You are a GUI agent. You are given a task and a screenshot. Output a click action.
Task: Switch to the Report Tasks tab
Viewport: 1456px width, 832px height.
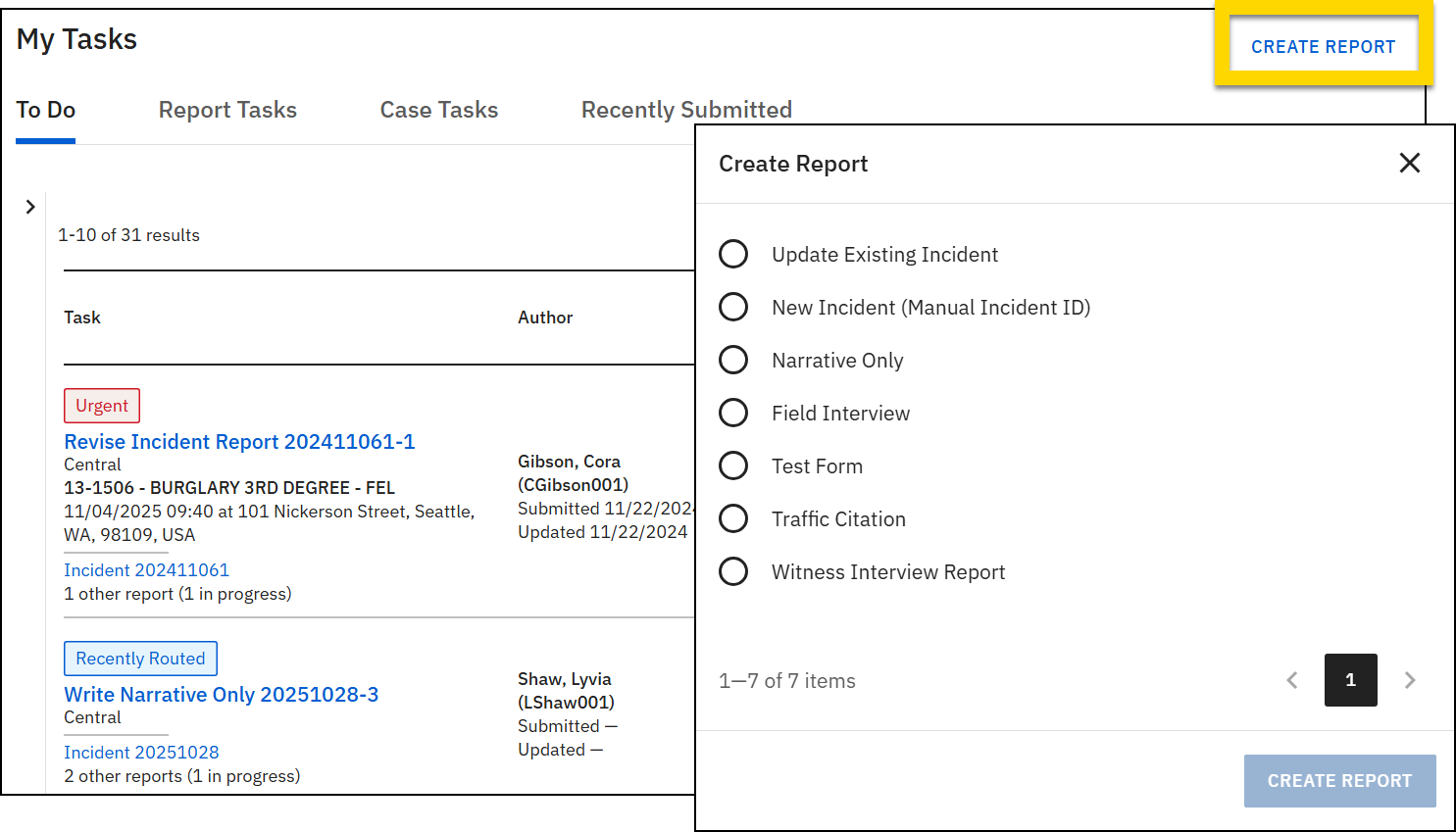point(227,110)
